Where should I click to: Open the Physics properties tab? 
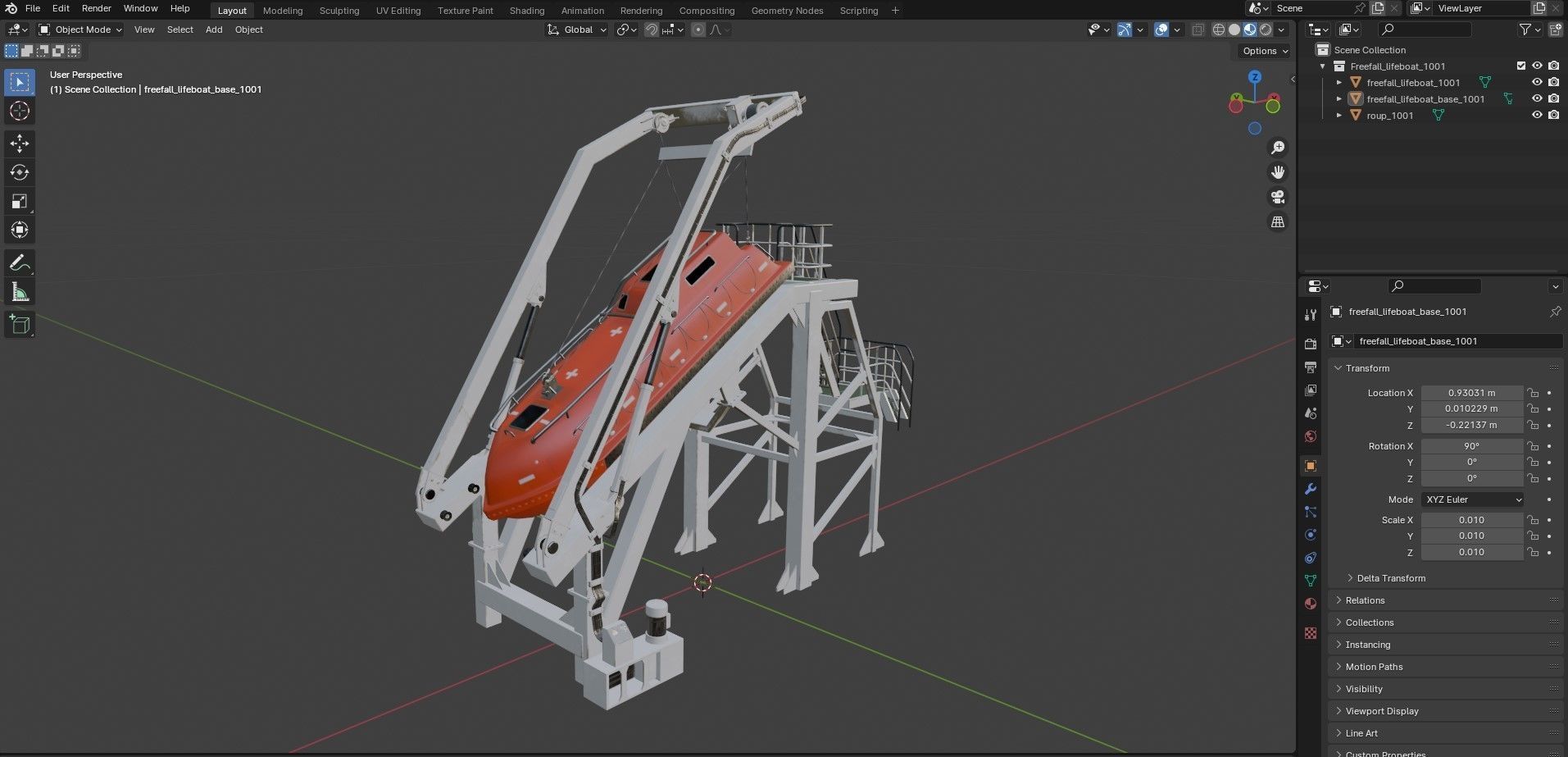(x=1310, y=535)
